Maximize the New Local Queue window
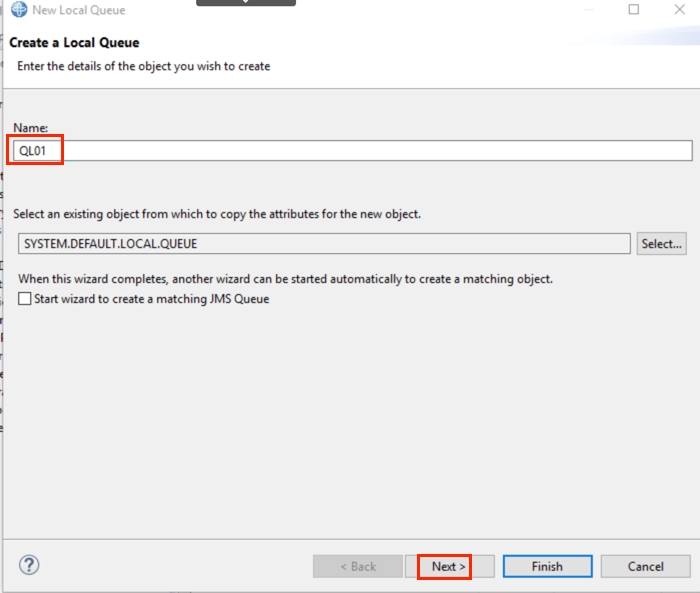Image resolution: width=700 pixels, height=593 pixels. (633, 9)
